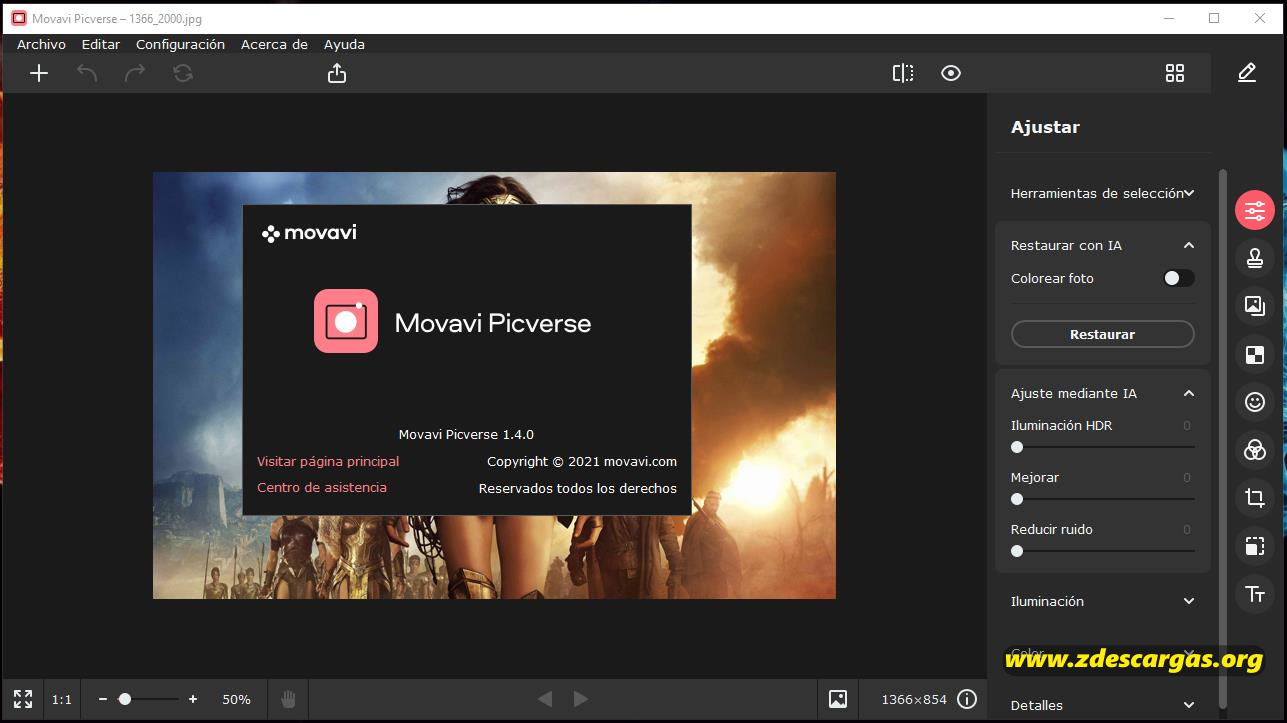
Task: Click the export/share icon
Action: point(337,73)
